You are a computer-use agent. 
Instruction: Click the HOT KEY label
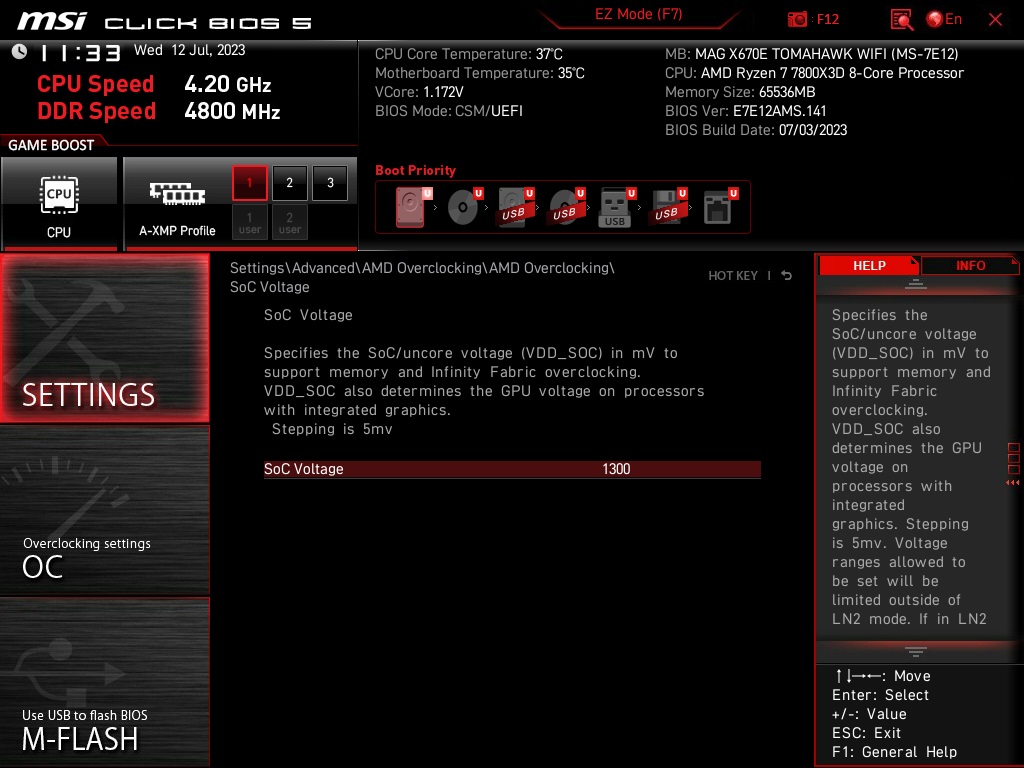click(x=733, y=276)
